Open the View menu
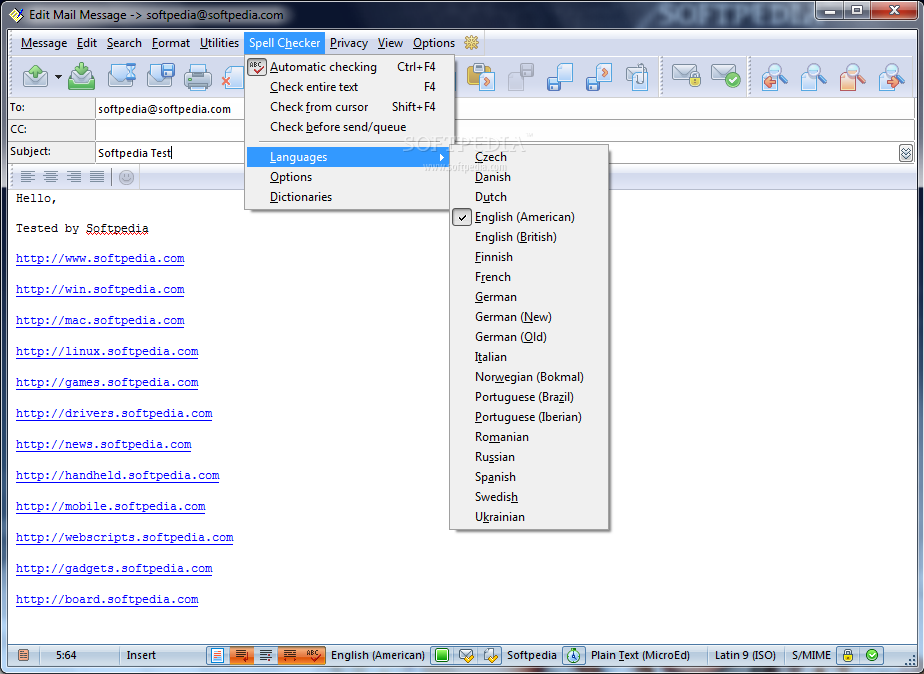 390,43
